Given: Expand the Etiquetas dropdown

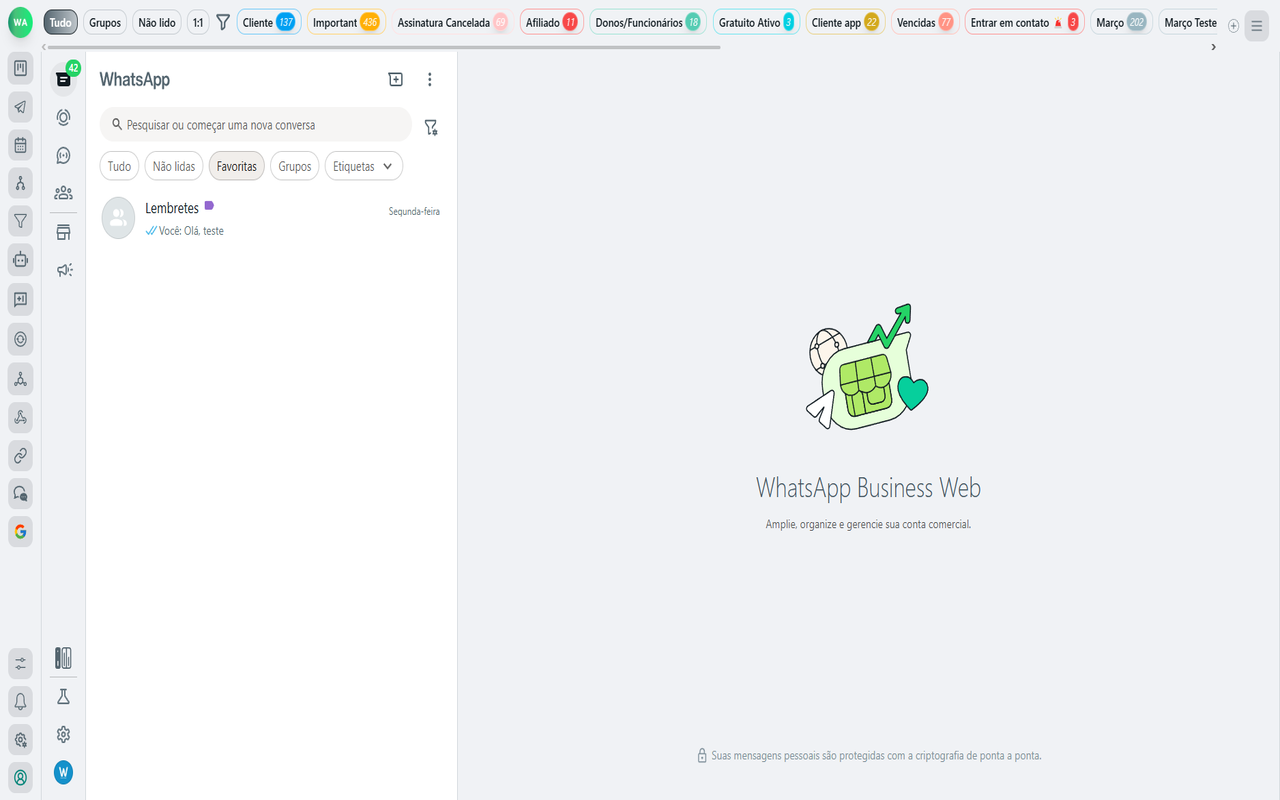Looking at the screenshot, I should tap(364, 166).
